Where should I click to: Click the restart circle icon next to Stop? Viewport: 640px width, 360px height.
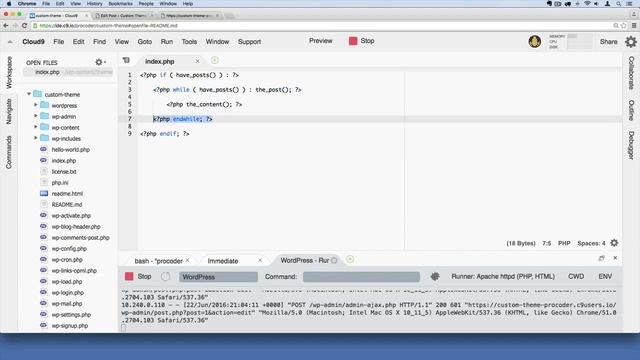165,276
